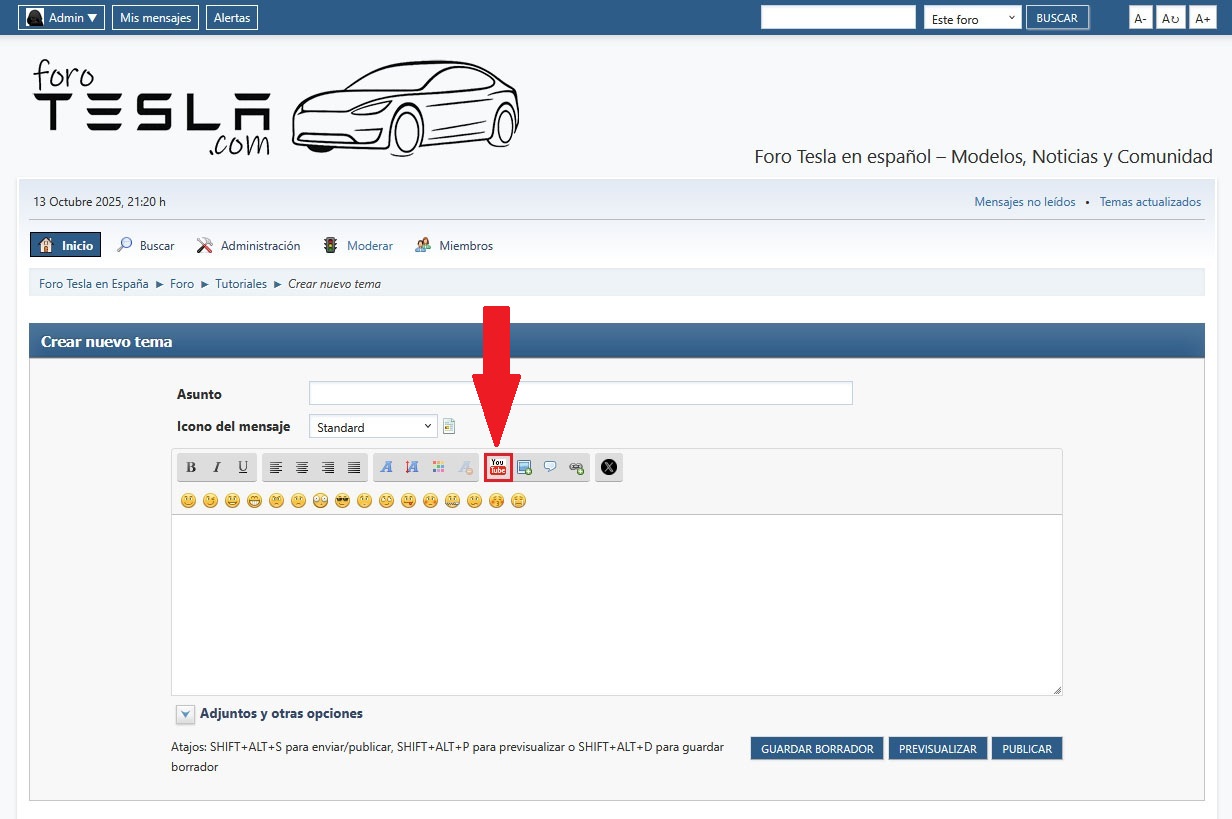Expand Adjuntos y otras opciones
Screen dimensions: 1232x819
pos(186,714)
